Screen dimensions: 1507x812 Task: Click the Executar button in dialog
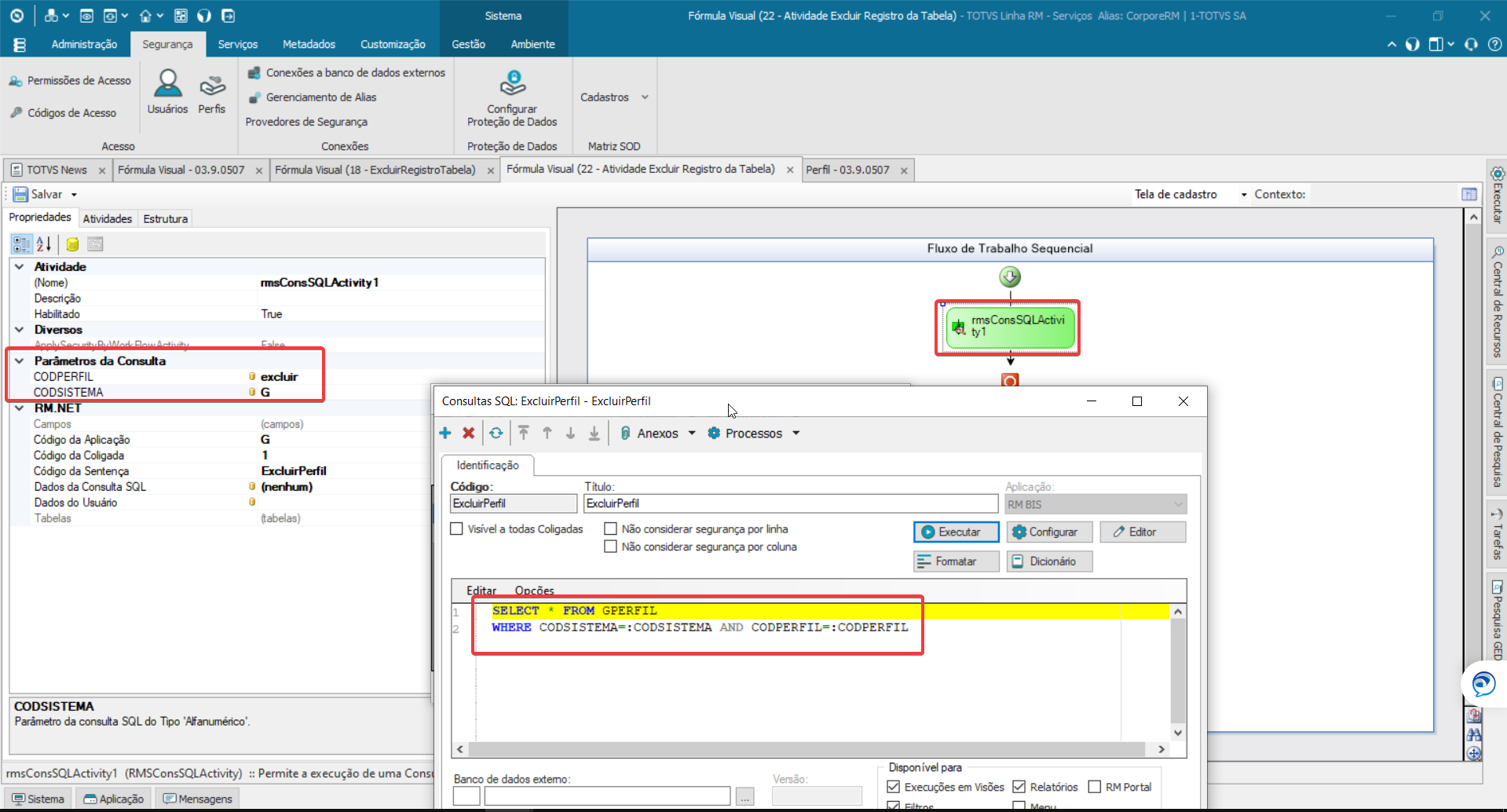click(957, 532)
